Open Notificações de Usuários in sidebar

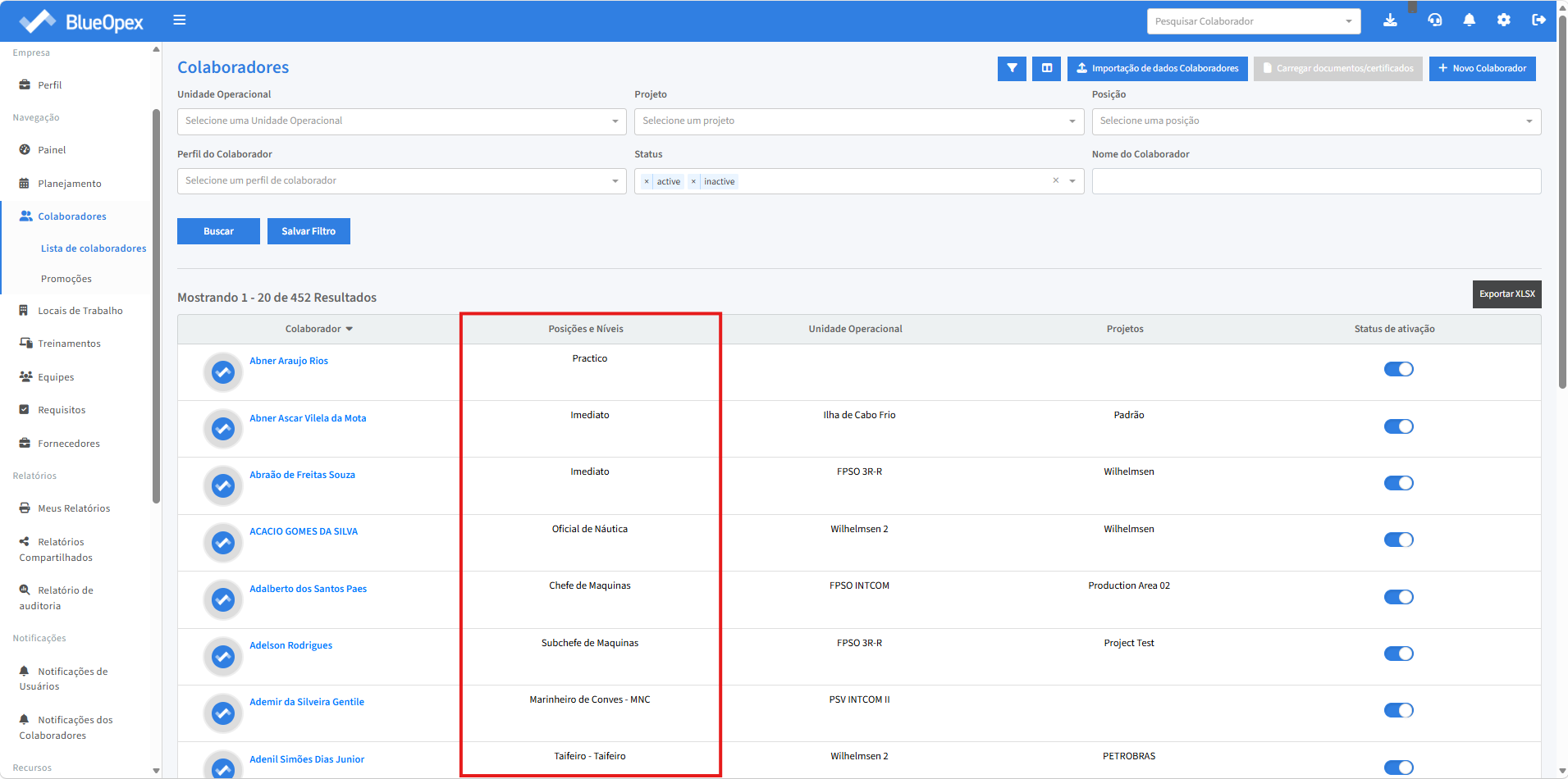64,679
